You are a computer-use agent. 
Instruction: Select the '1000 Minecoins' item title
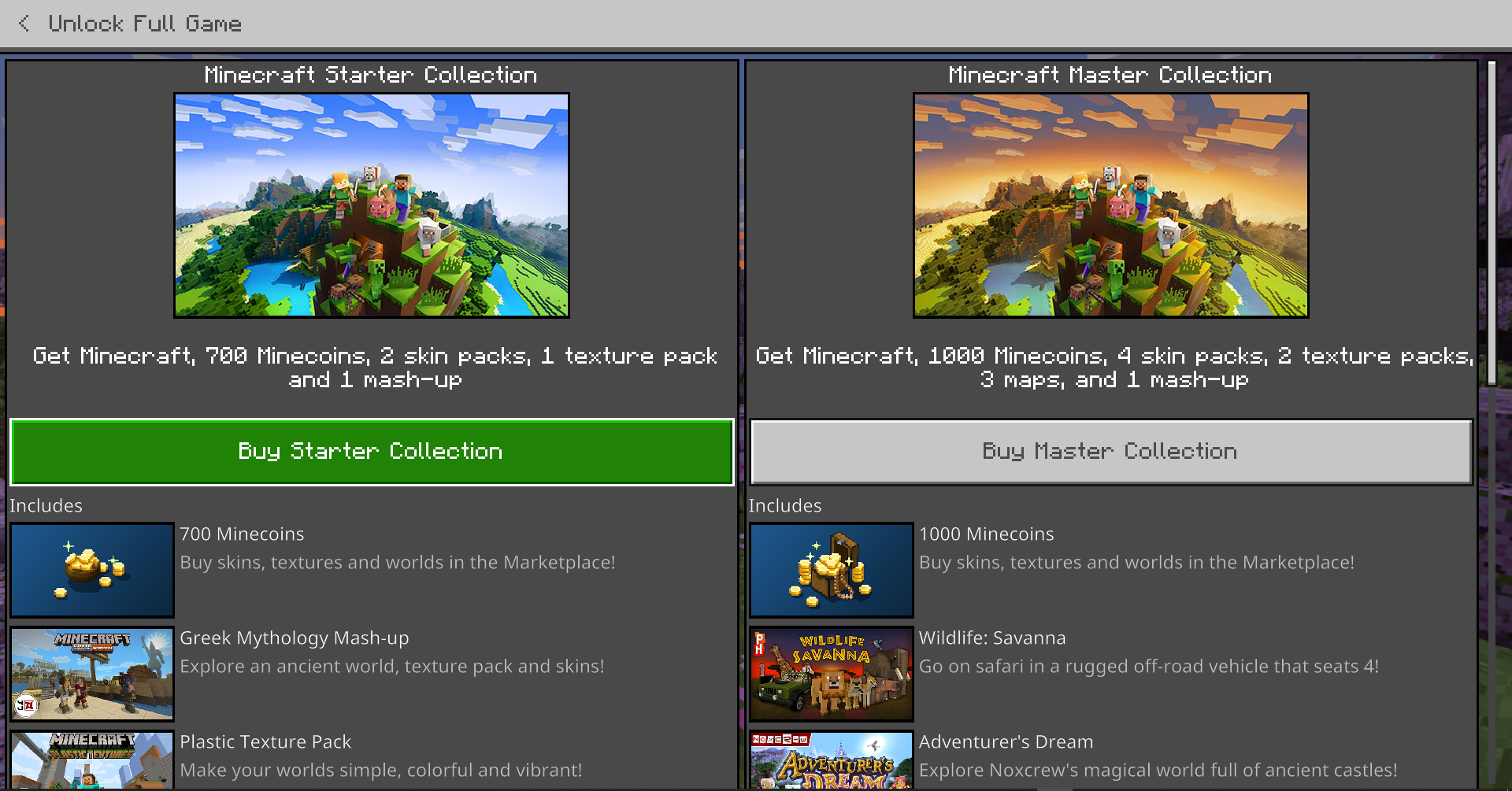tap(987, 534)
